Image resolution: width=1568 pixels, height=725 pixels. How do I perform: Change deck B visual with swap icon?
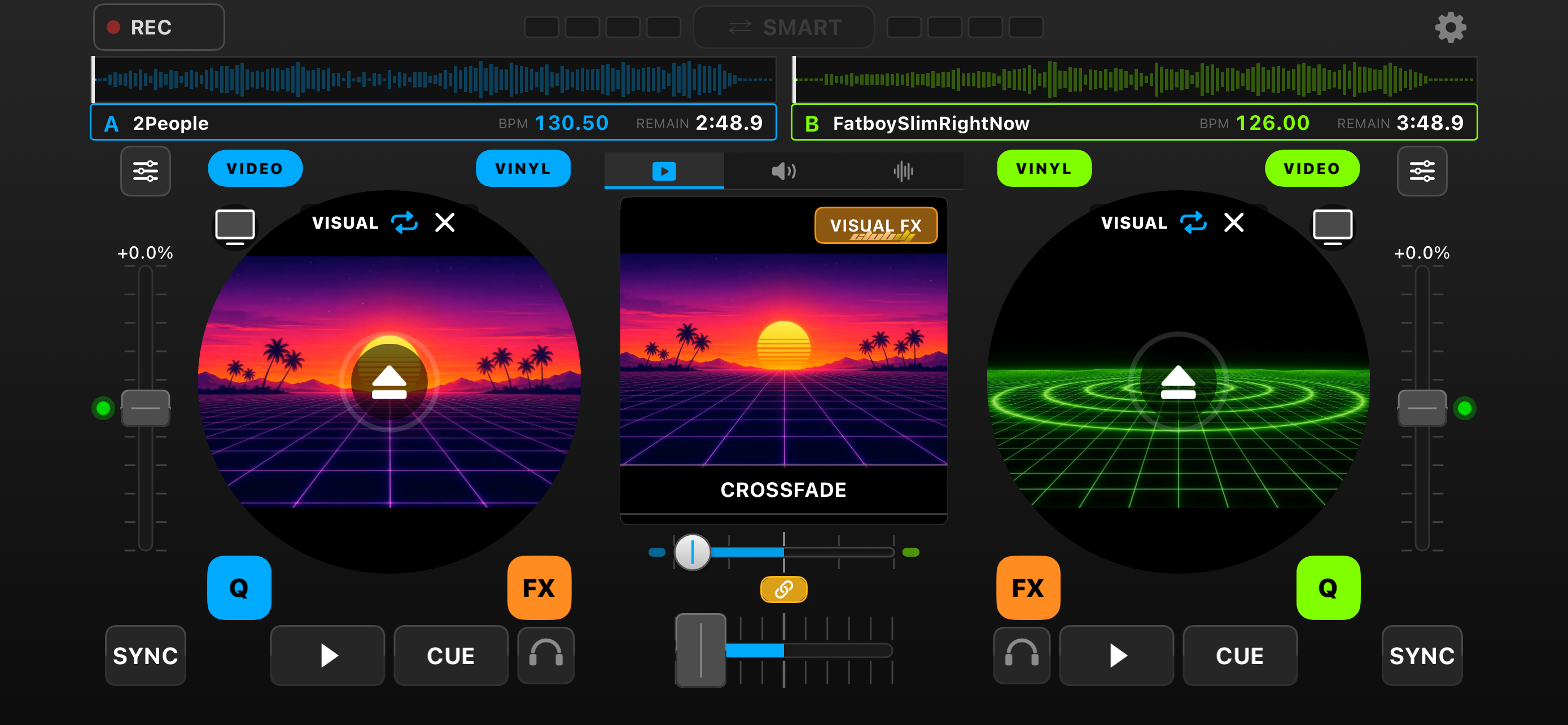pos(1194,223)
